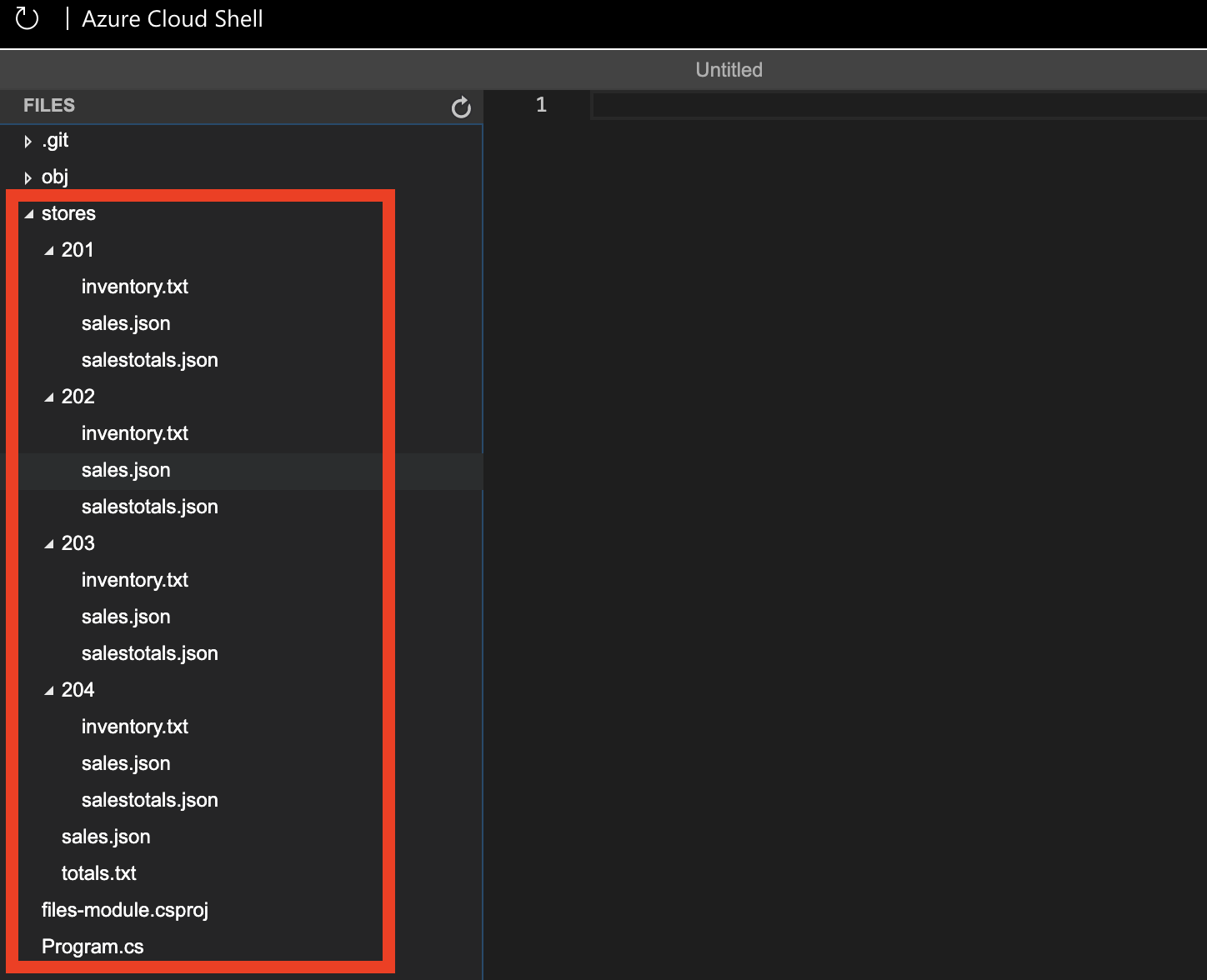Collapse the 201 folder arrow
1207x980 pixels.
pos(49,251)
